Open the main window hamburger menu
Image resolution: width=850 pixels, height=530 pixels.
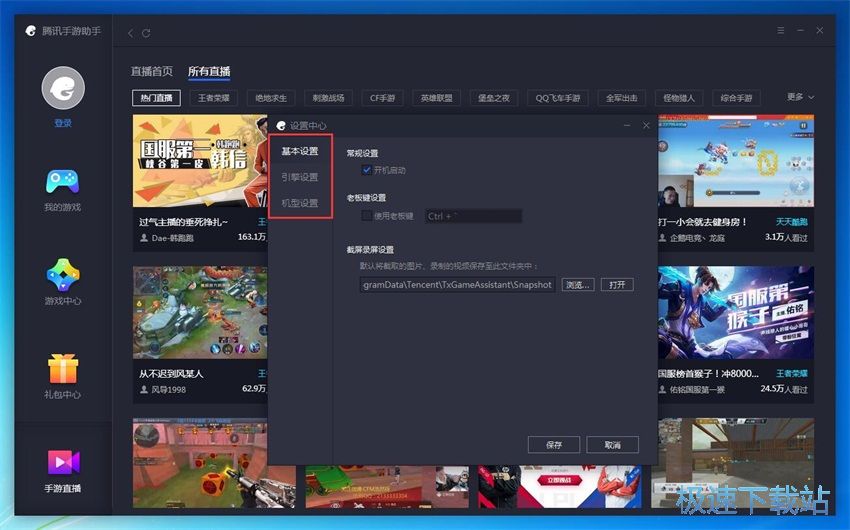[x=781, y=30]
